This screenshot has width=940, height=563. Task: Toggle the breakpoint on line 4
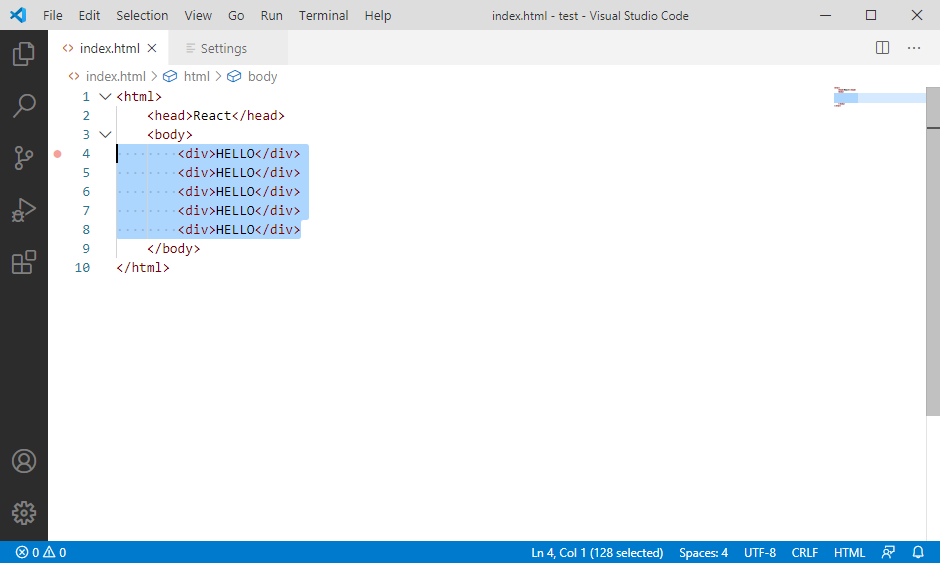(x=58, y=154)
